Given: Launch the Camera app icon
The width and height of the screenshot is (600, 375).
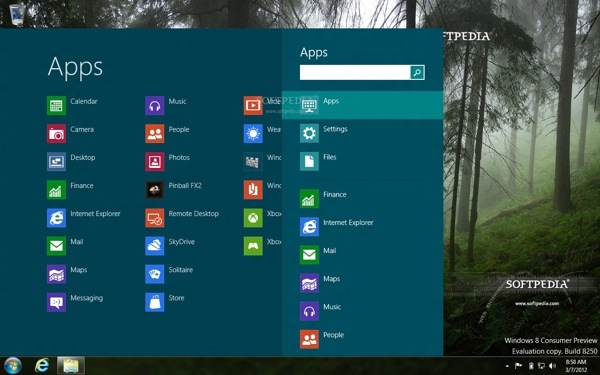Looking at the screenshot, I should click(x=56, y=134).
